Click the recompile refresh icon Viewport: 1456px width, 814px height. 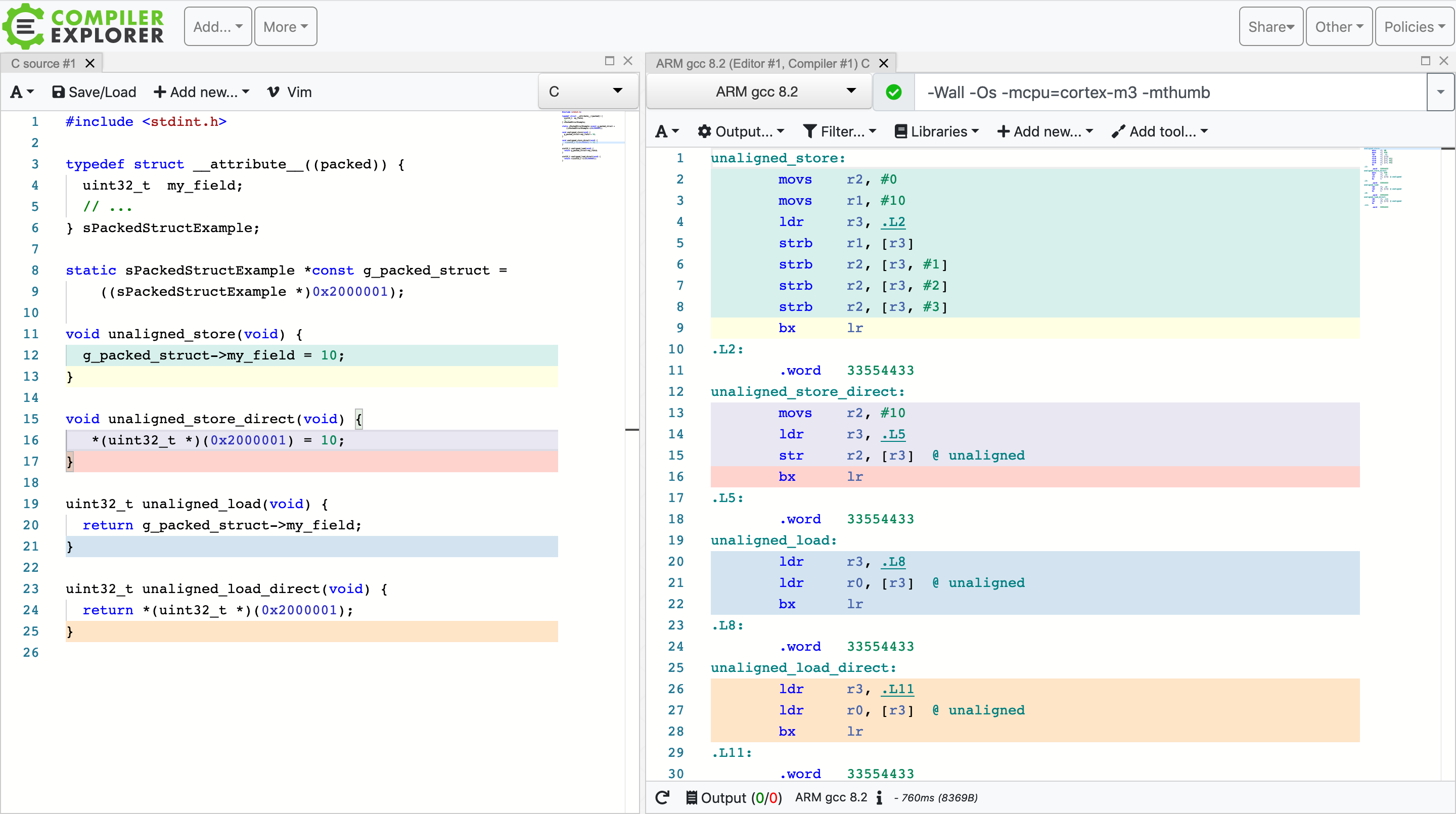pos(662,798)
